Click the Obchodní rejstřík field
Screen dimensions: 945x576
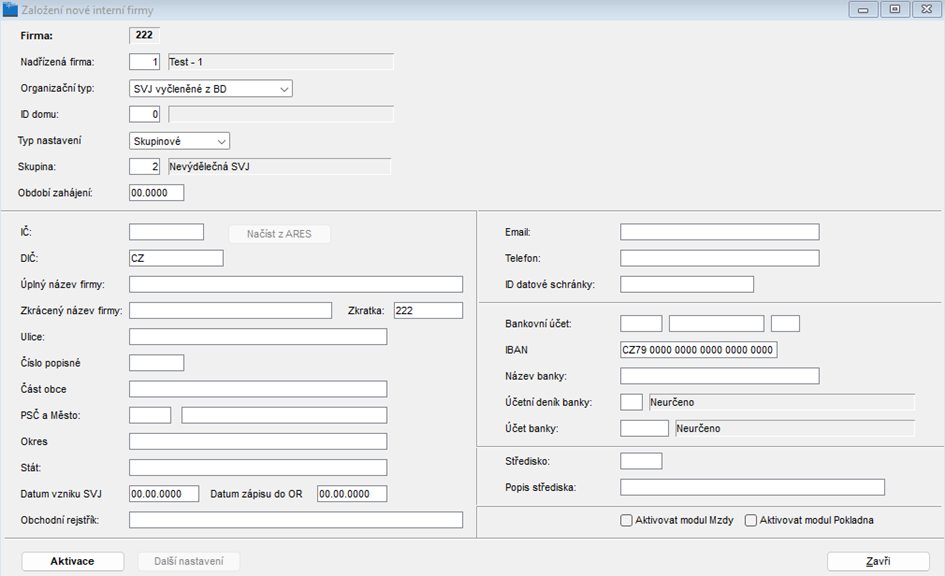tap(296, 520)
